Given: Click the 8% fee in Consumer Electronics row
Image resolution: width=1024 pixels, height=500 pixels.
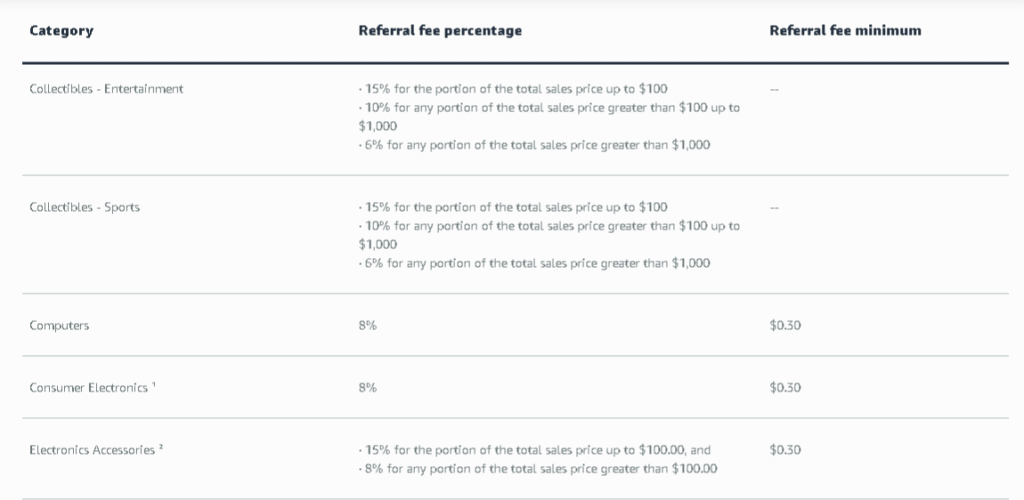Looking at the screenshot, I should 367,388.
